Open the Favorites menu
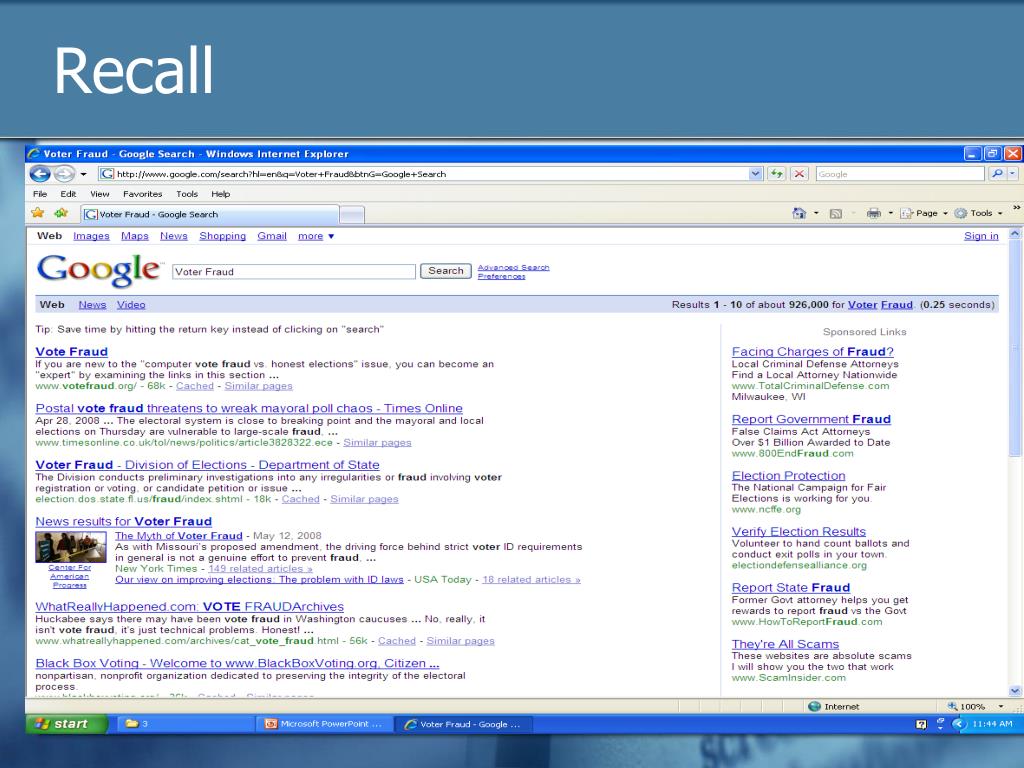The width and height of the screenshot is (1024, 768). click(142, 194)
